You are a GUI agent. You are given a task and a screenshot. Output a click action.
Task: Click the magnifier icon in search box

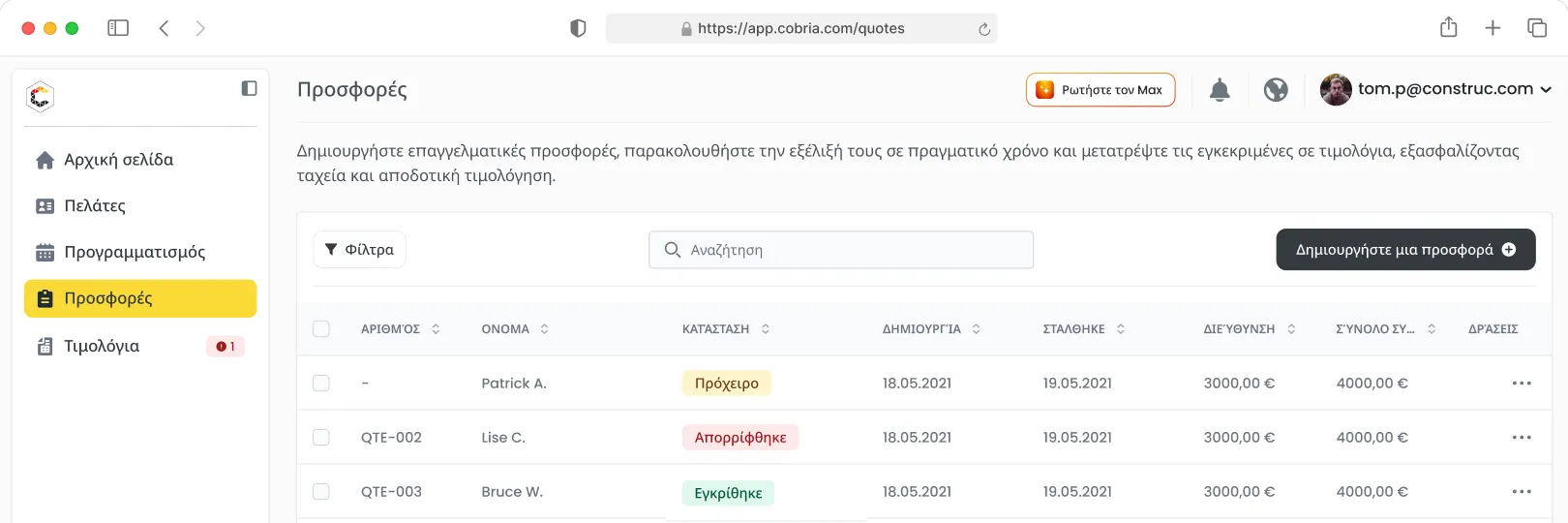tap(673, 250)
